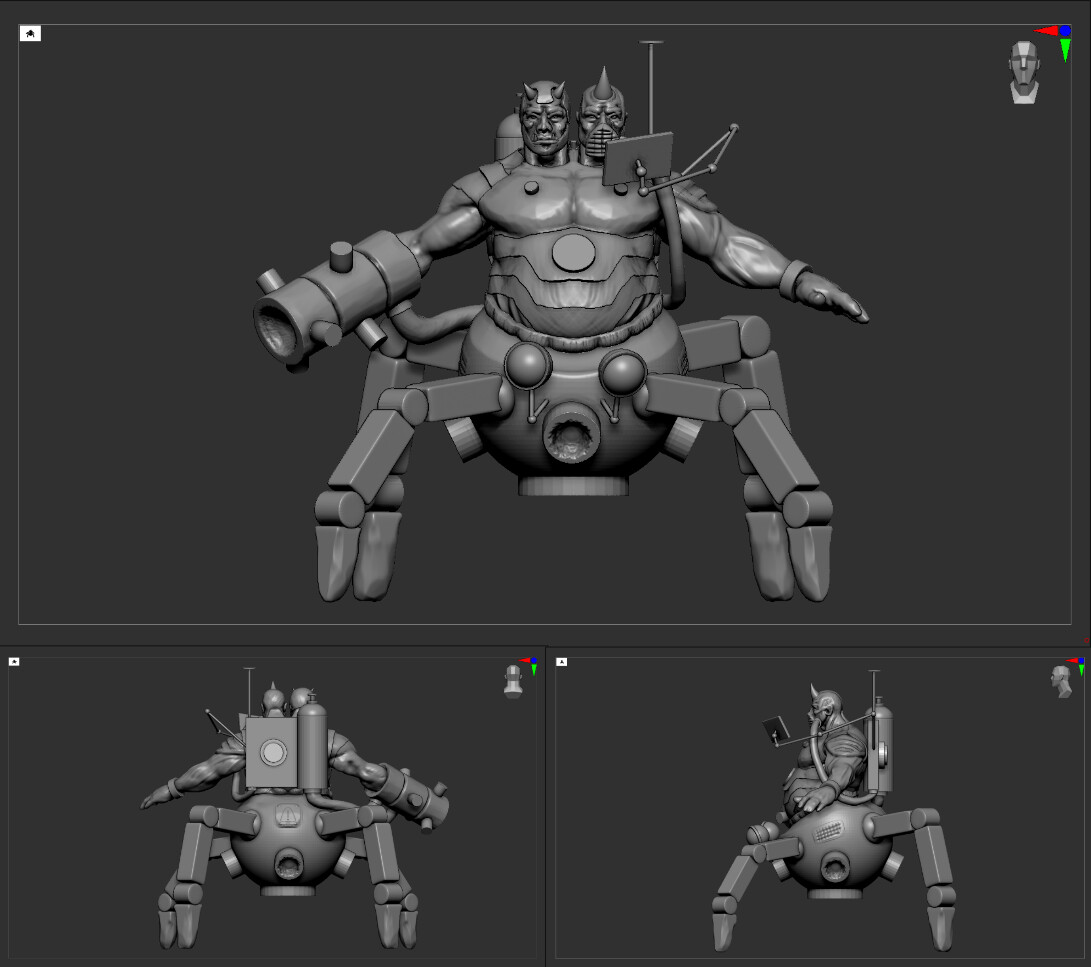The width and height of the screenshot is (1091, 967).
Task: Click the monitor screen on the front-view model
Action: [635, 157]
